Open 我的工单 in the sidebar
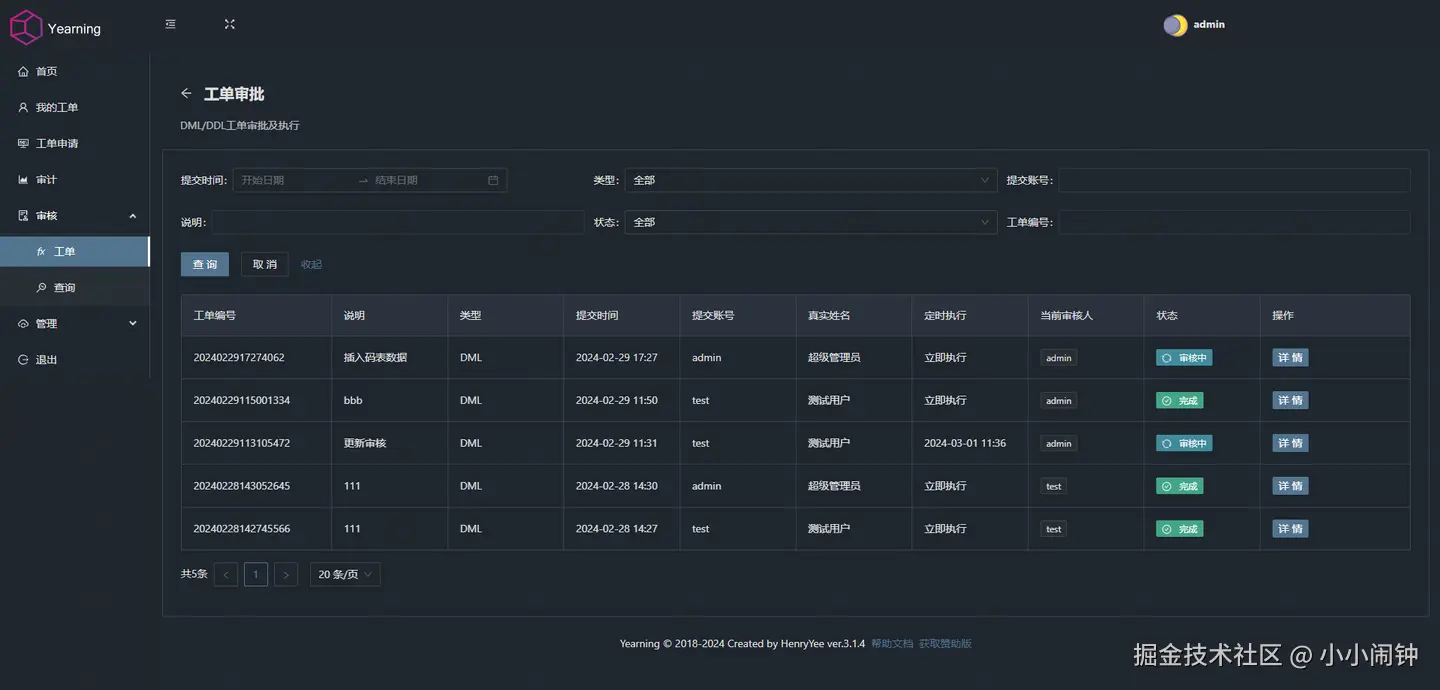 (x=75, y=107)
